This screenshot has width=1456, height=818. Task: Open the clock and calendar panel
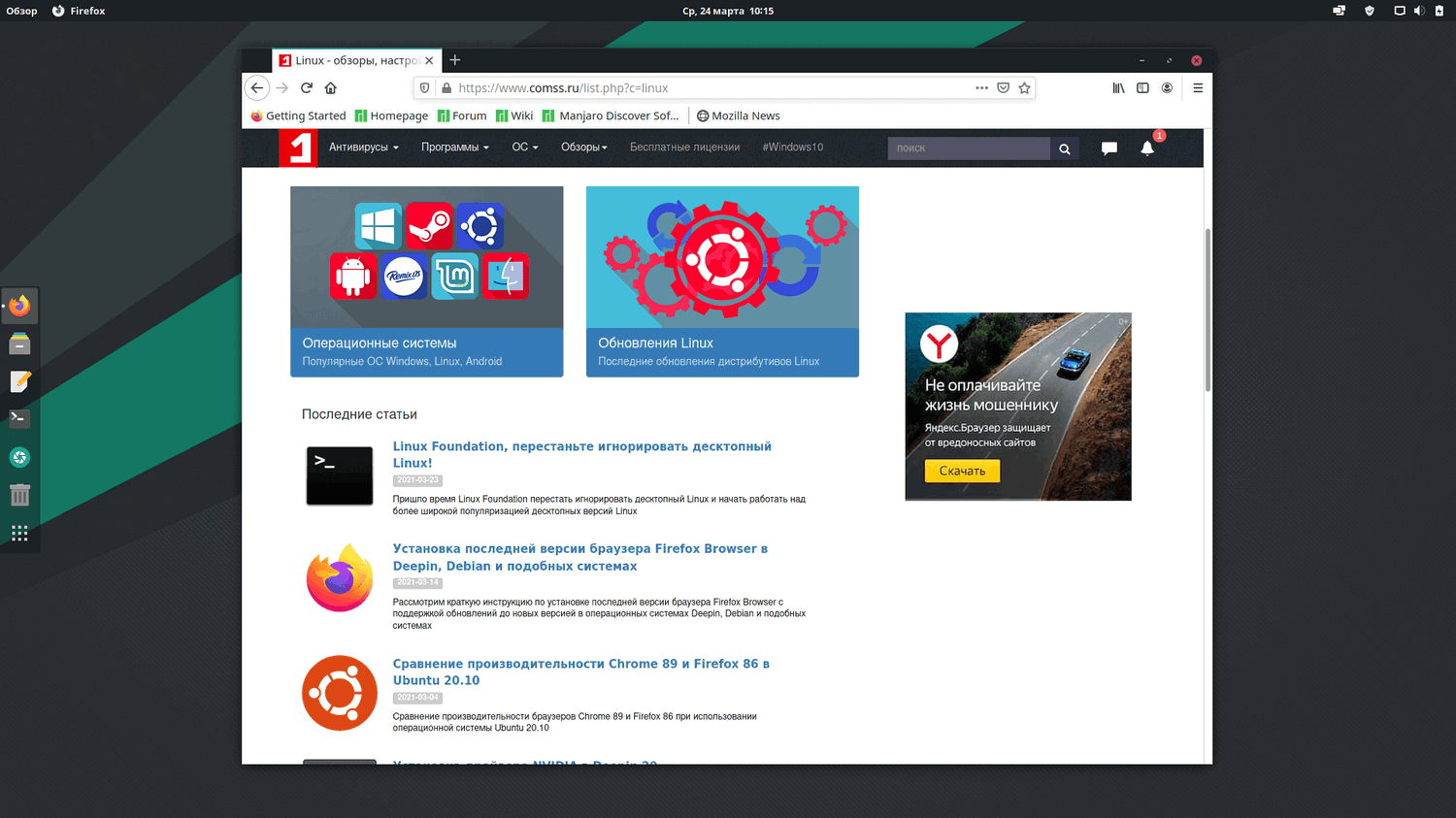pos(728,11)
